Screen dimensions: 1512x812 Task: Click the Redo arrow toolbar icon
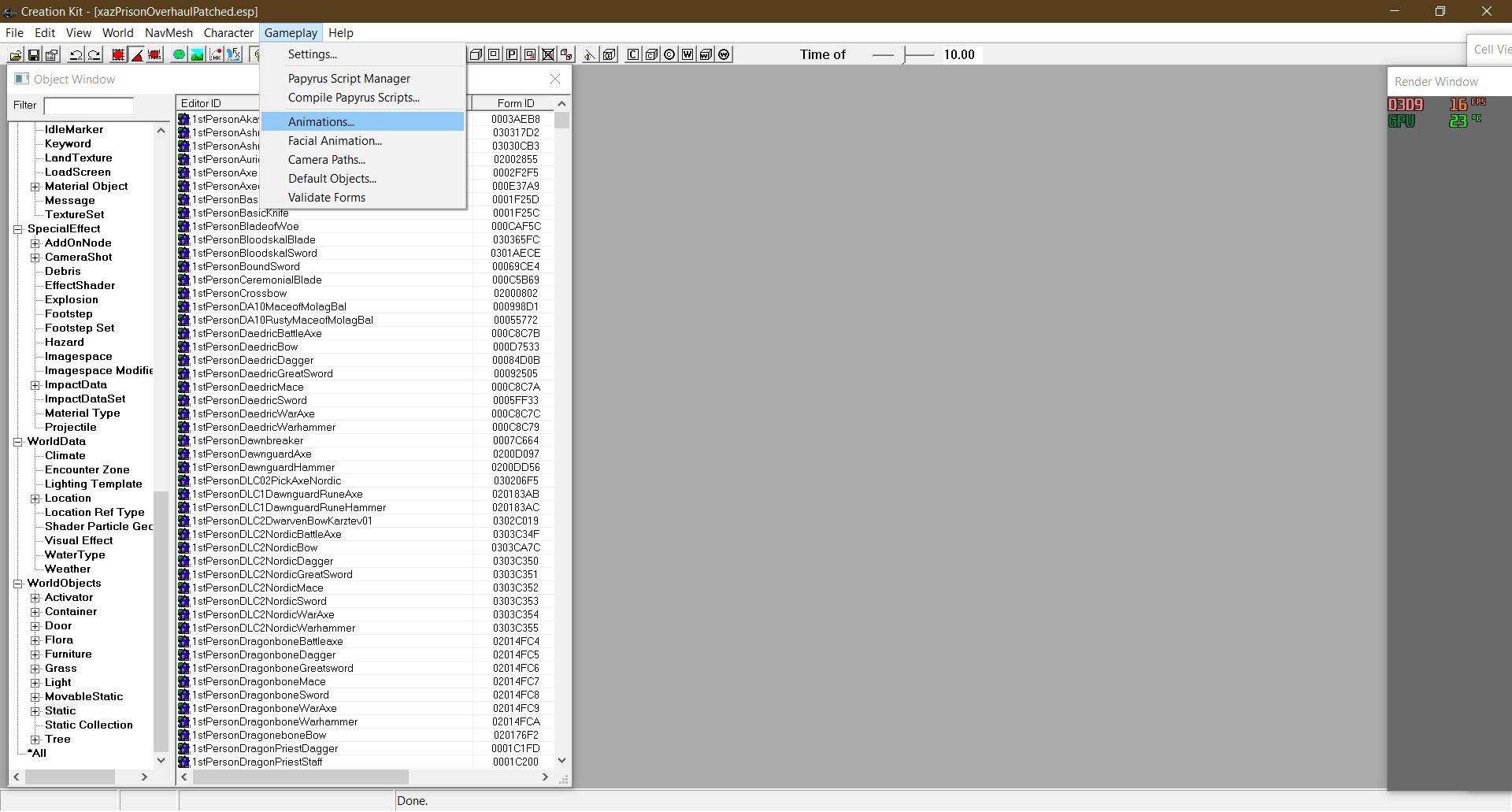pos(94,54)
